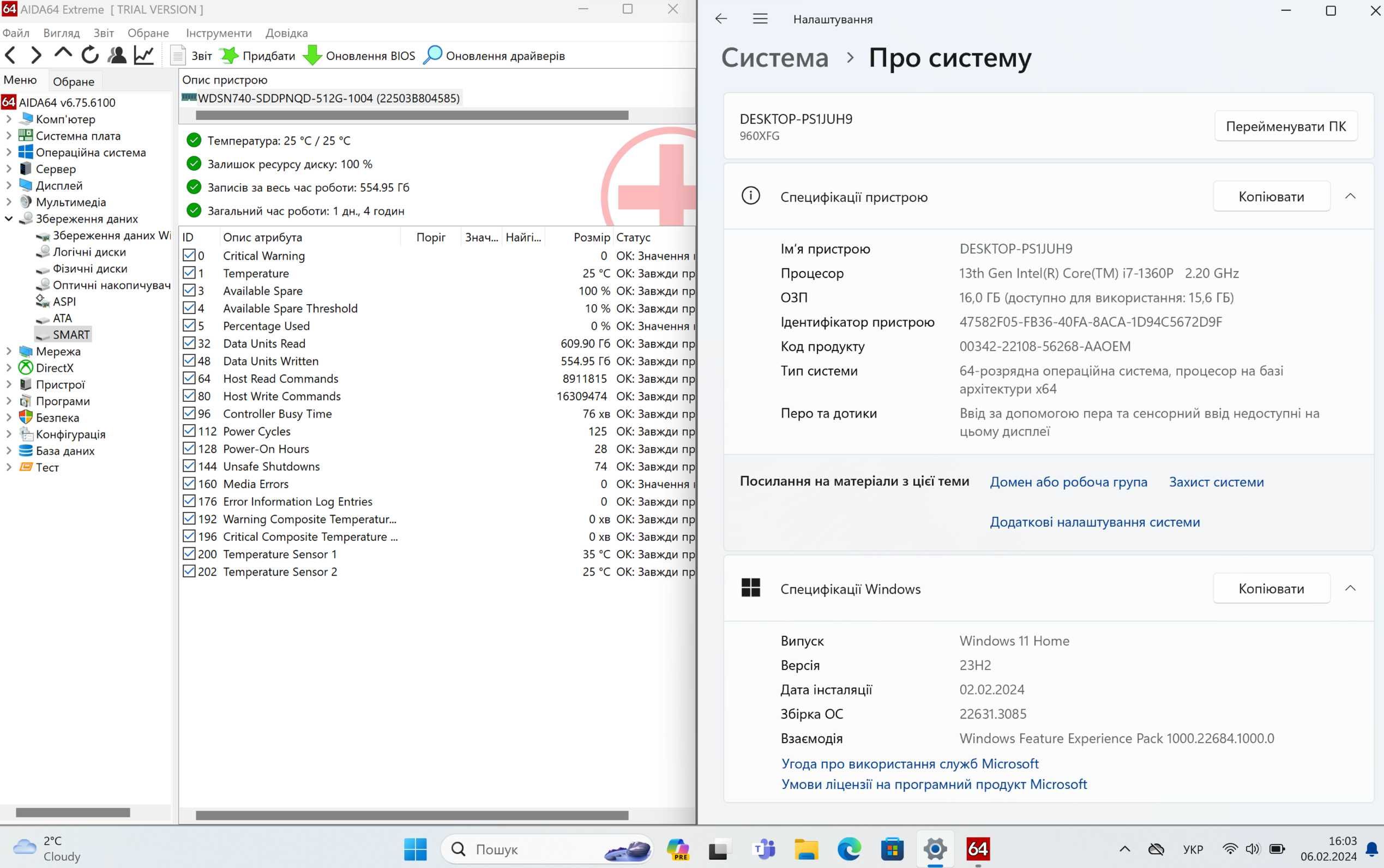Click horizontal scrollbar under device list

click(412, 116)
